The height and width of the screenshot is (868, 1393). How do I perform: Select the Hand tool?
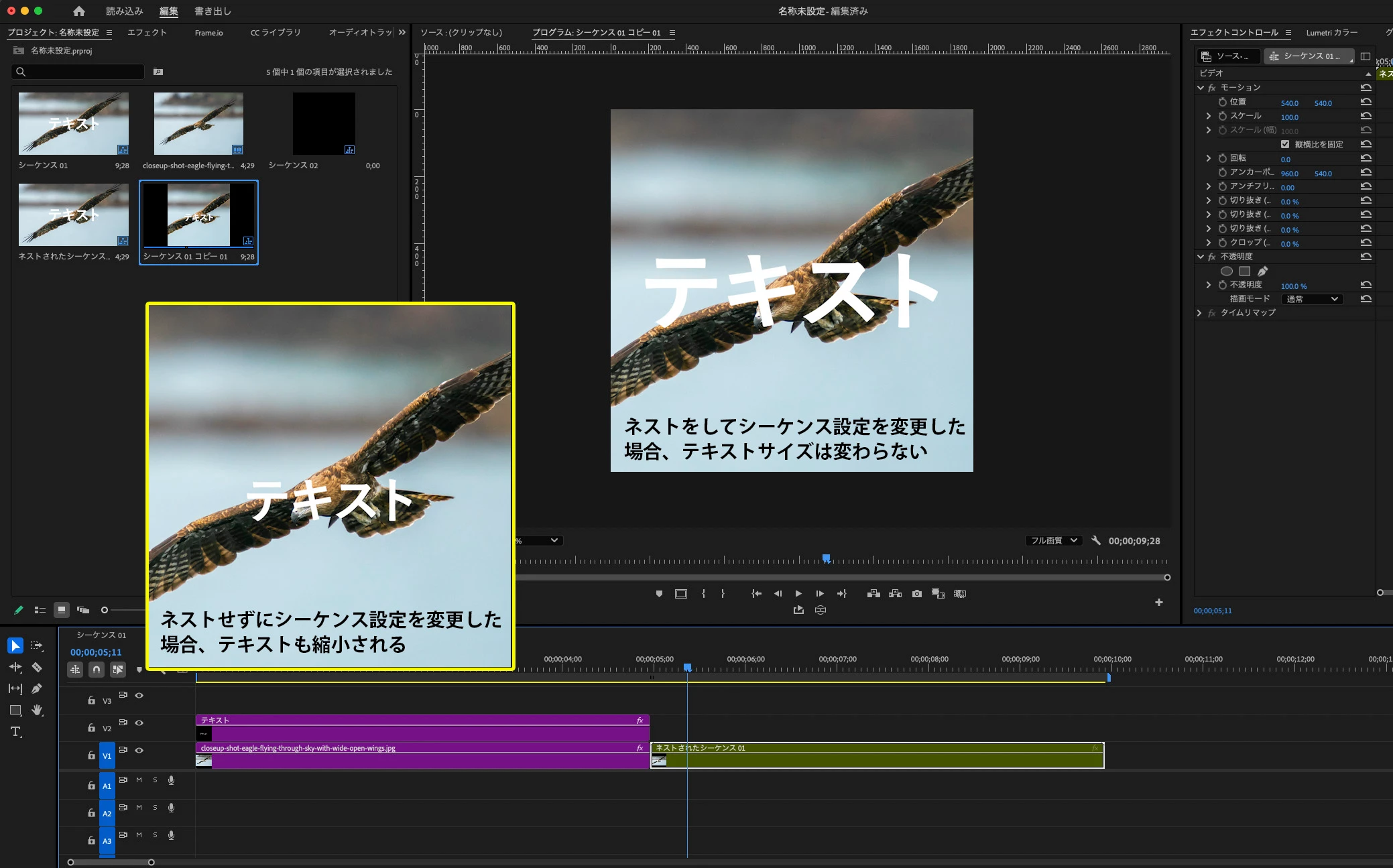pos(37,710)
